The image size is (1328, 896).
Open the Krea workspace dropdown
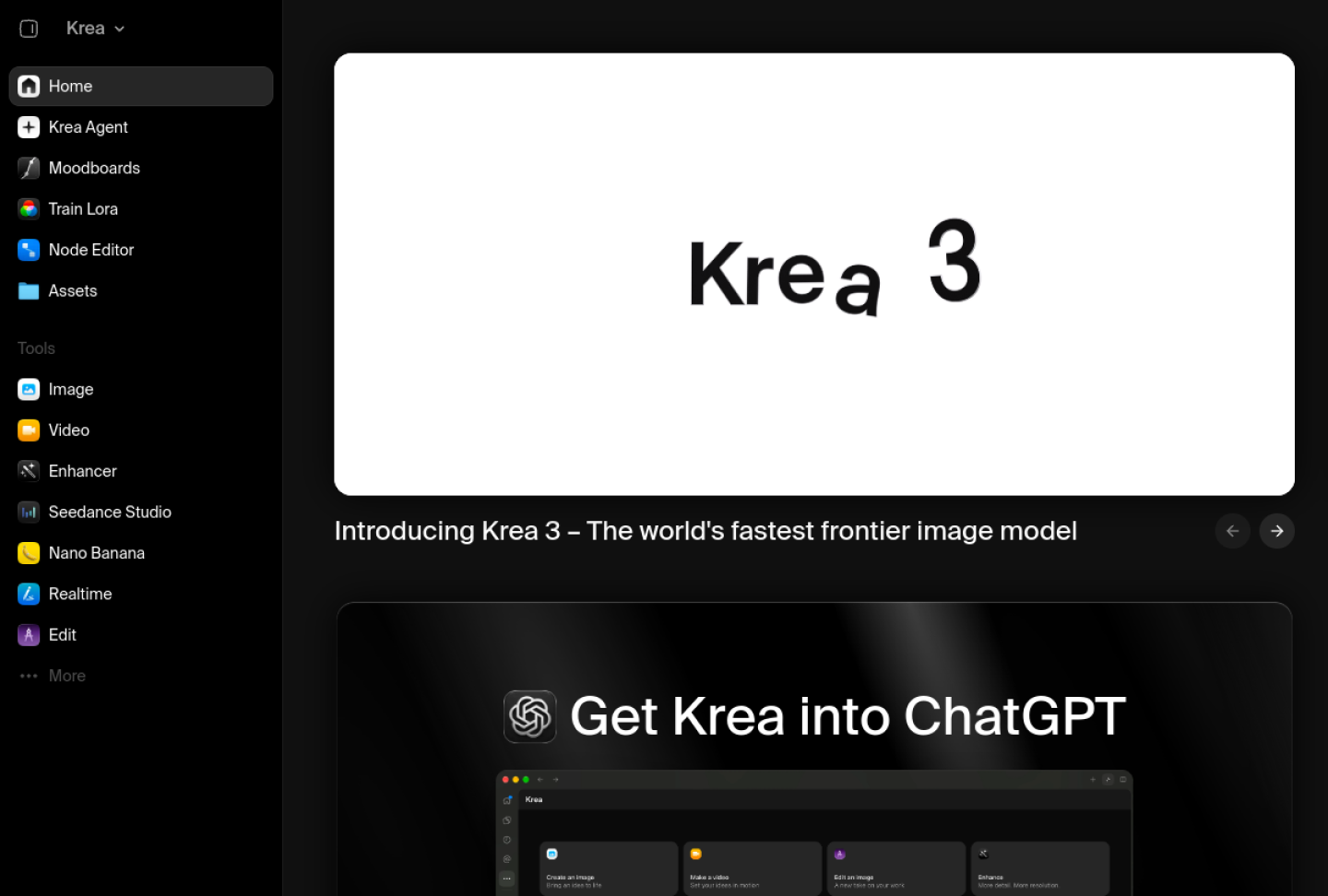coord(95,29)
